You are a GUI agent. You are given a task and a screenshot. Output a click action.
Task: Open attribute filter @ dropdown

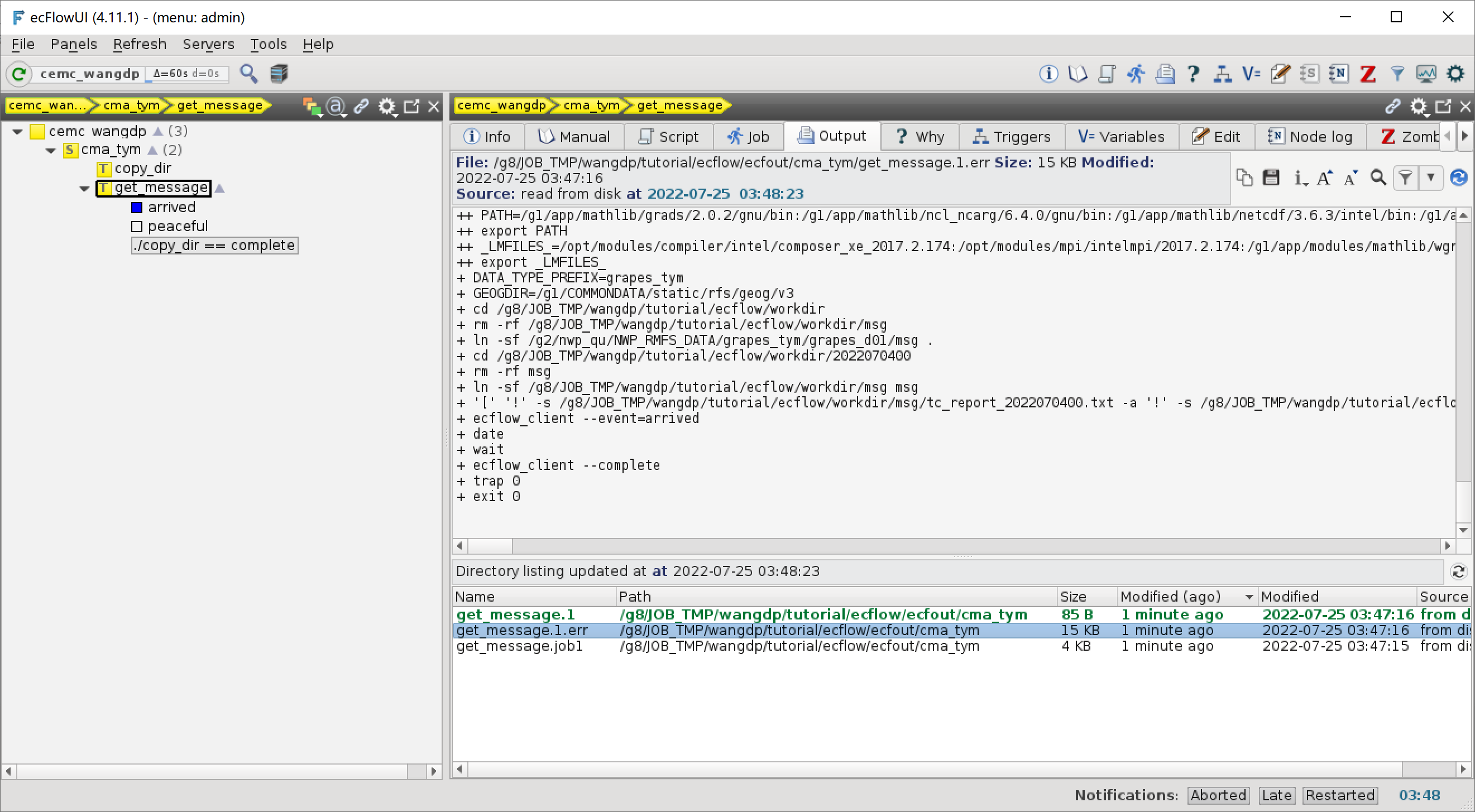[337, 107]
